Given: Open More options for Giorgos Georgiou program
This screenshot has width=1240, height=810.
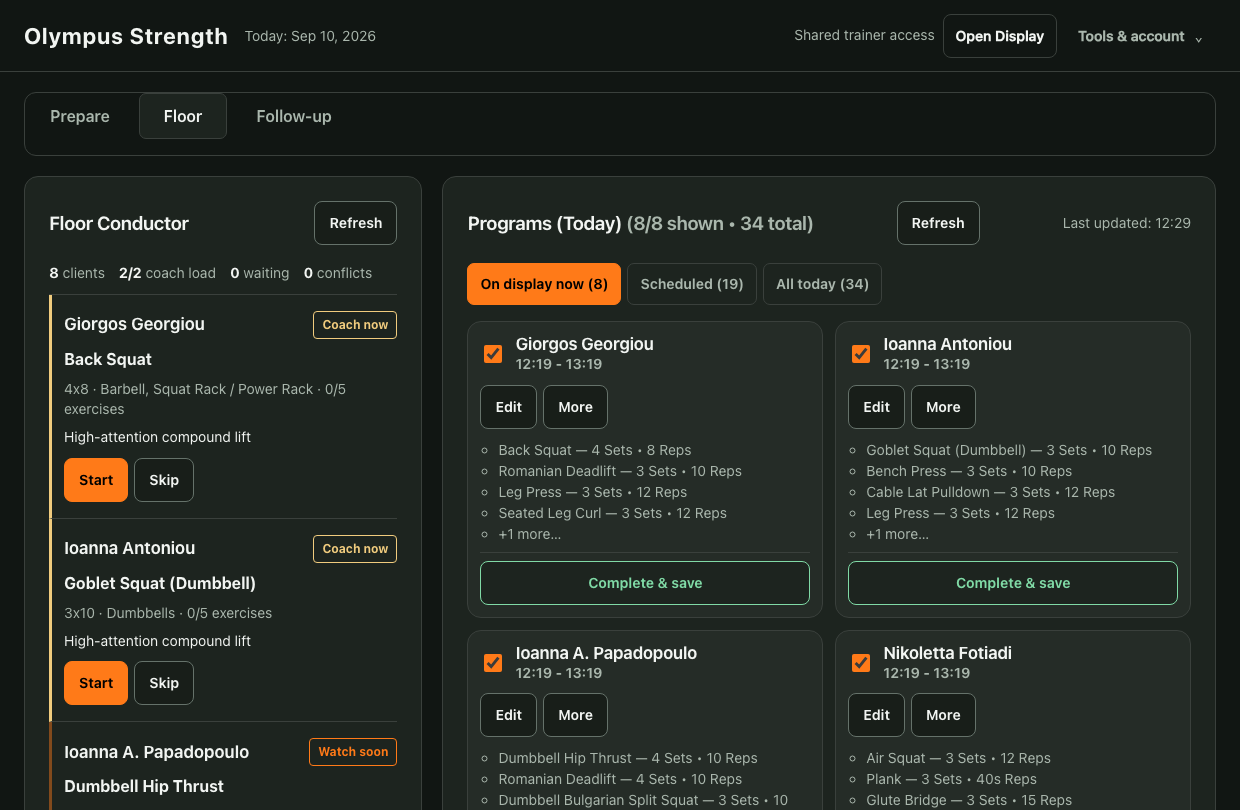Looking at the screenshot, I should [575, 407].
